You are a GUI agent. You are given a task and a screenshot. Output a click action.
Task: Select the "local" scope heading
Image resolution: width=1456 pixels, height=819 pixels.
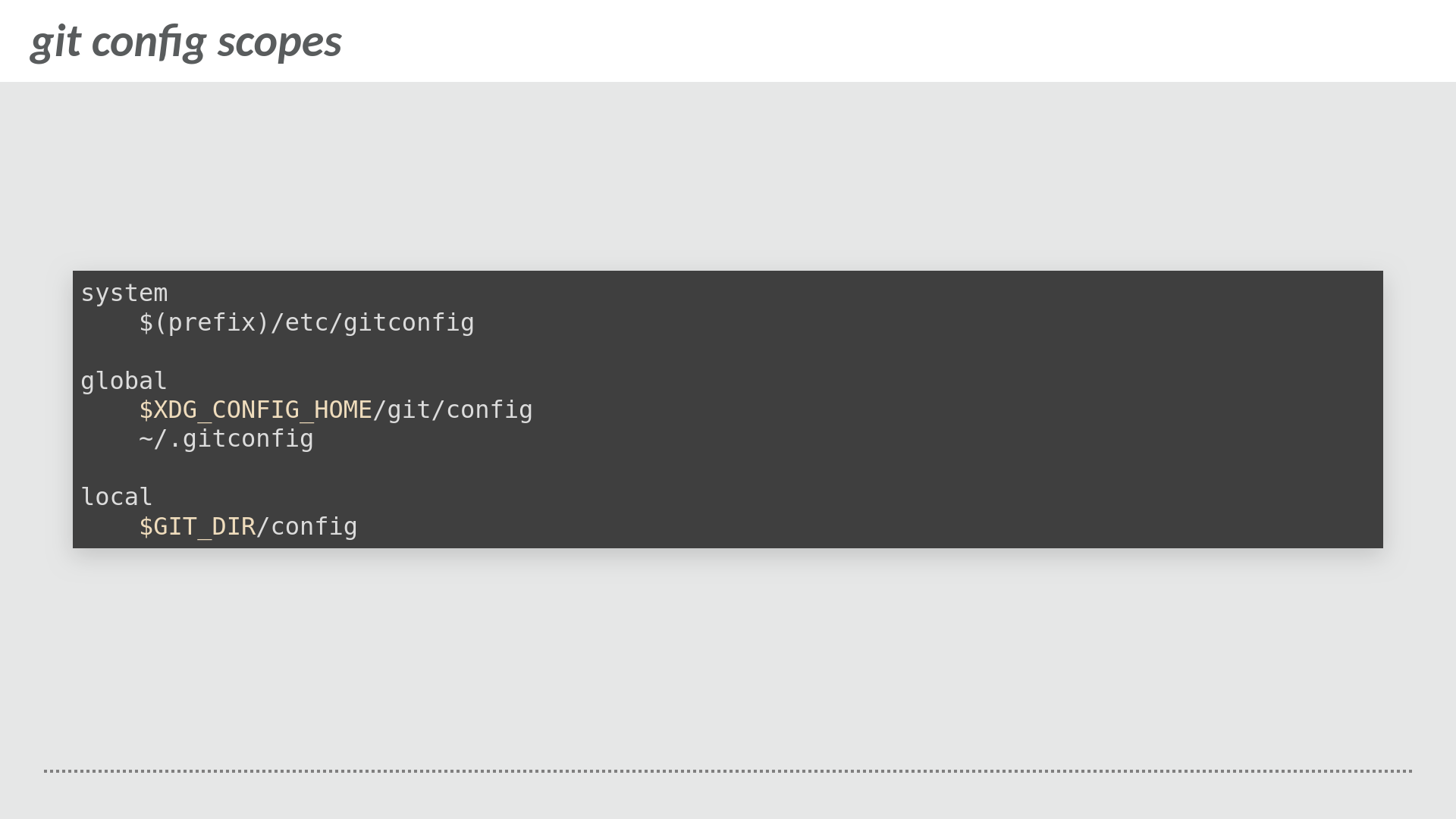(117, 497)
